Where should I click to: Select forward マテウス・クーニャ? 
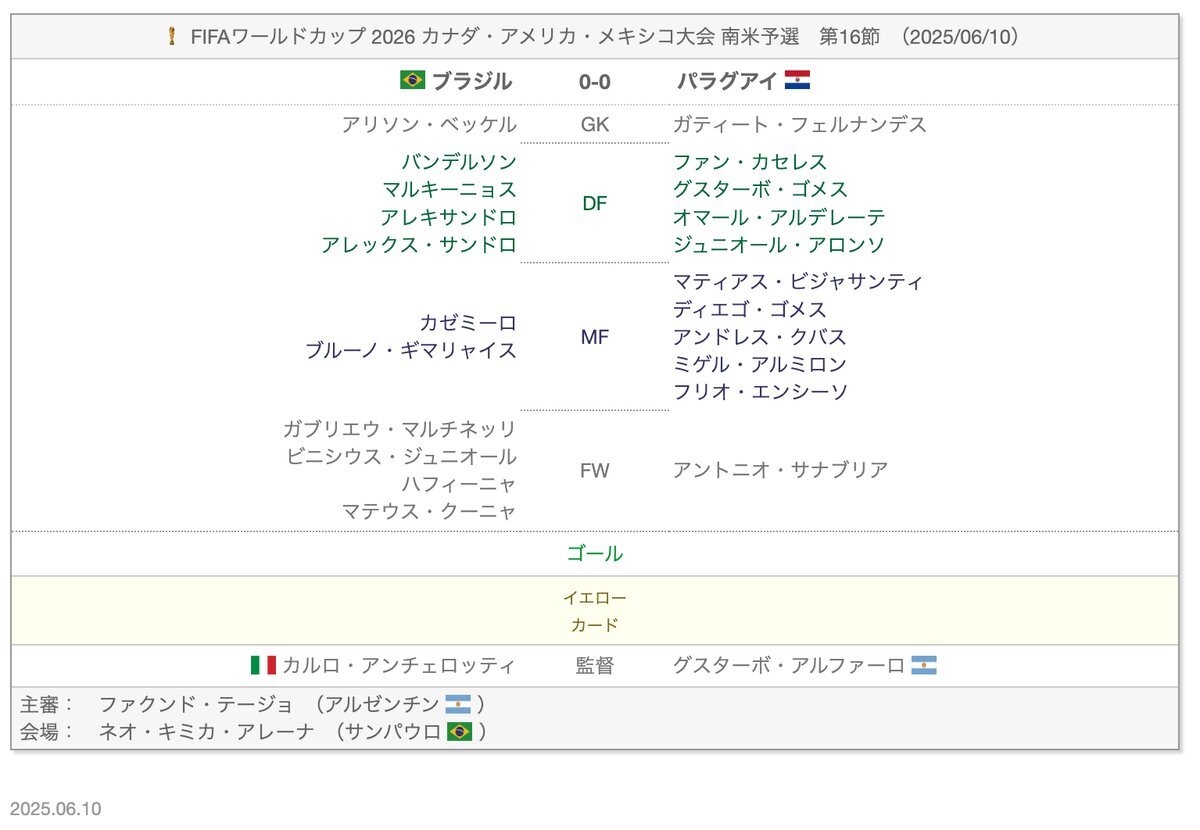click(x=430, y=512)
